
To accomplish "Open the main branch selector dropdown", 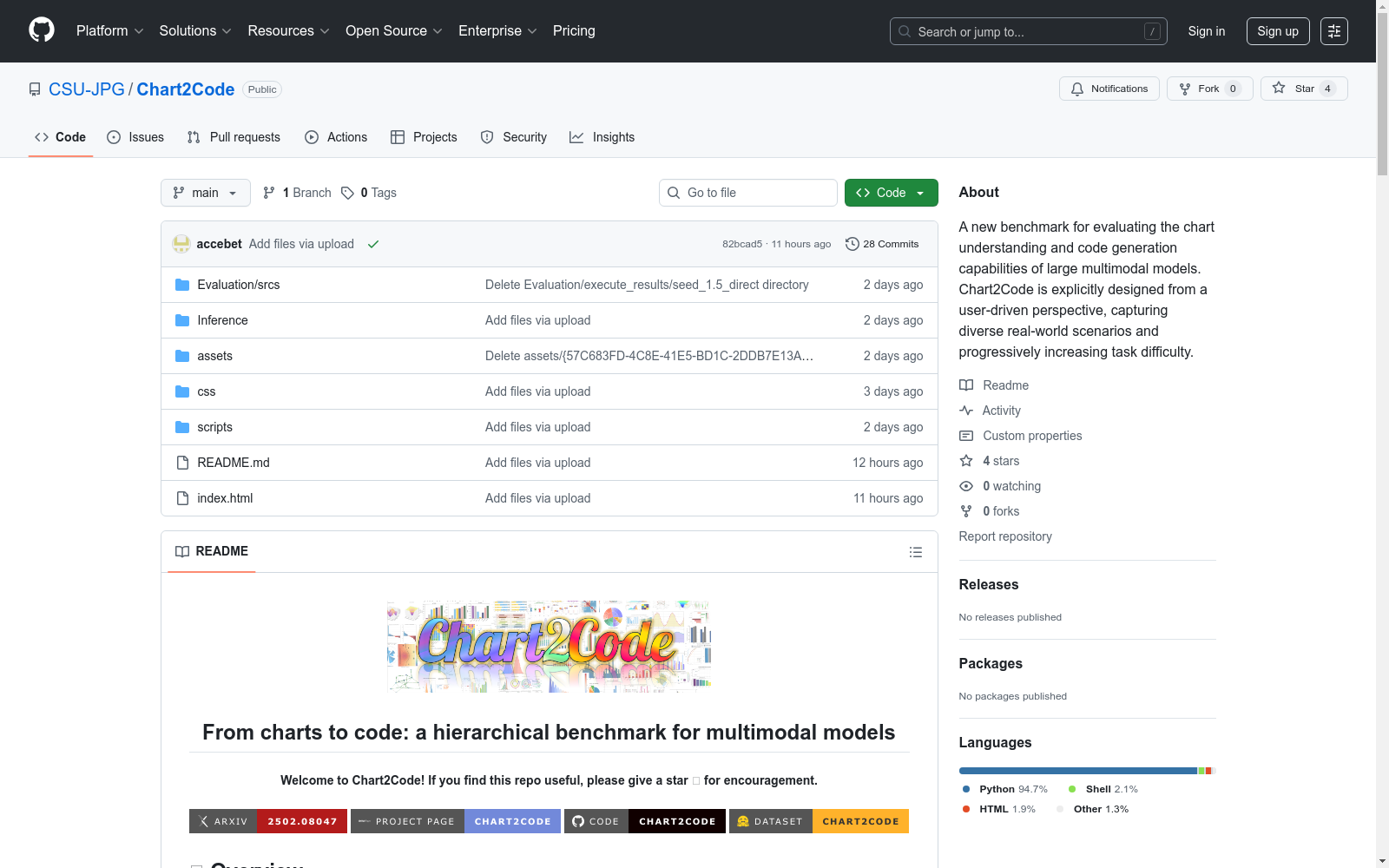I will pyautogui.click(x=206, y=193).
